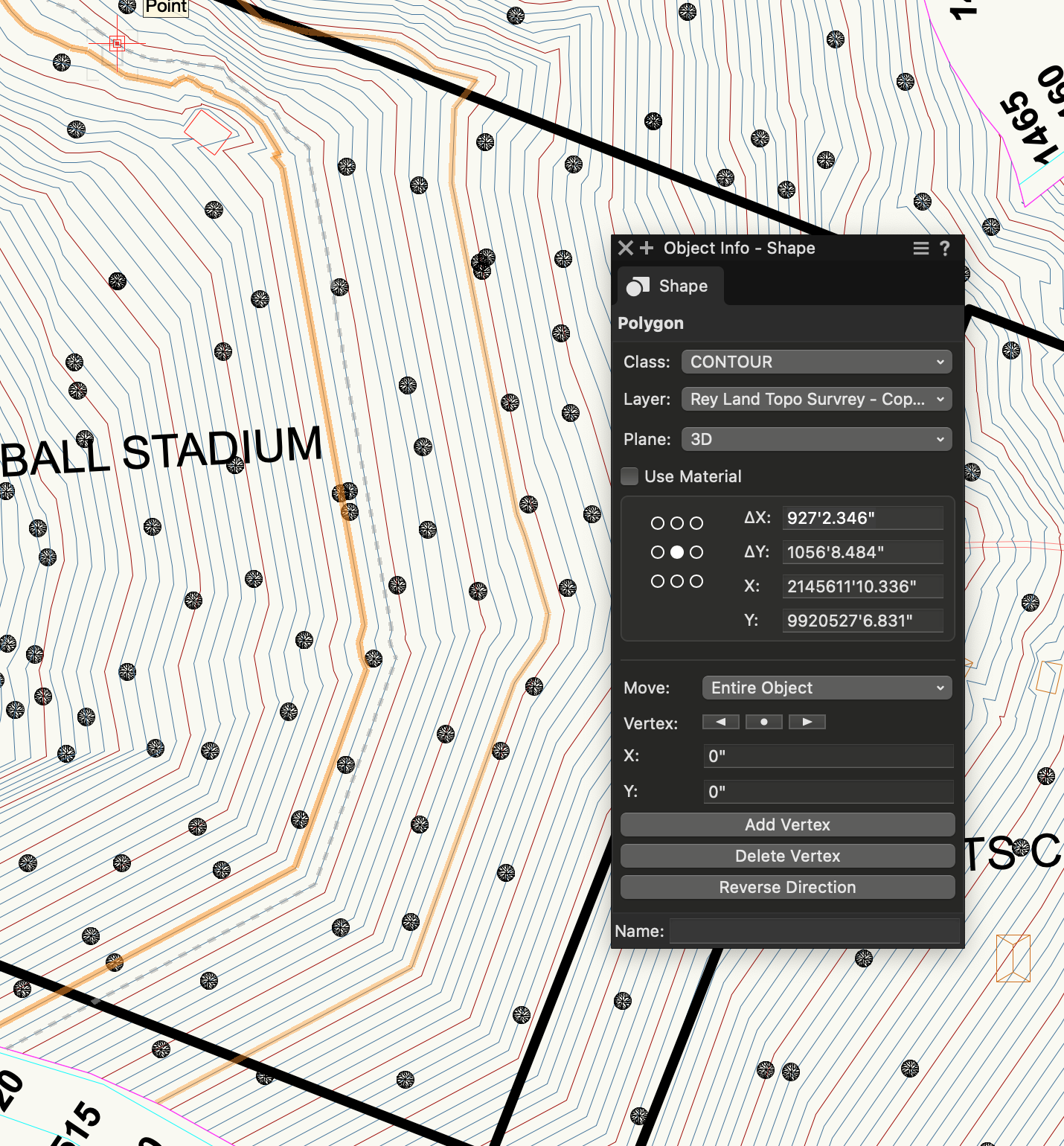
Task: Select bottom-right box position radio button
Action: click(696, 581)
